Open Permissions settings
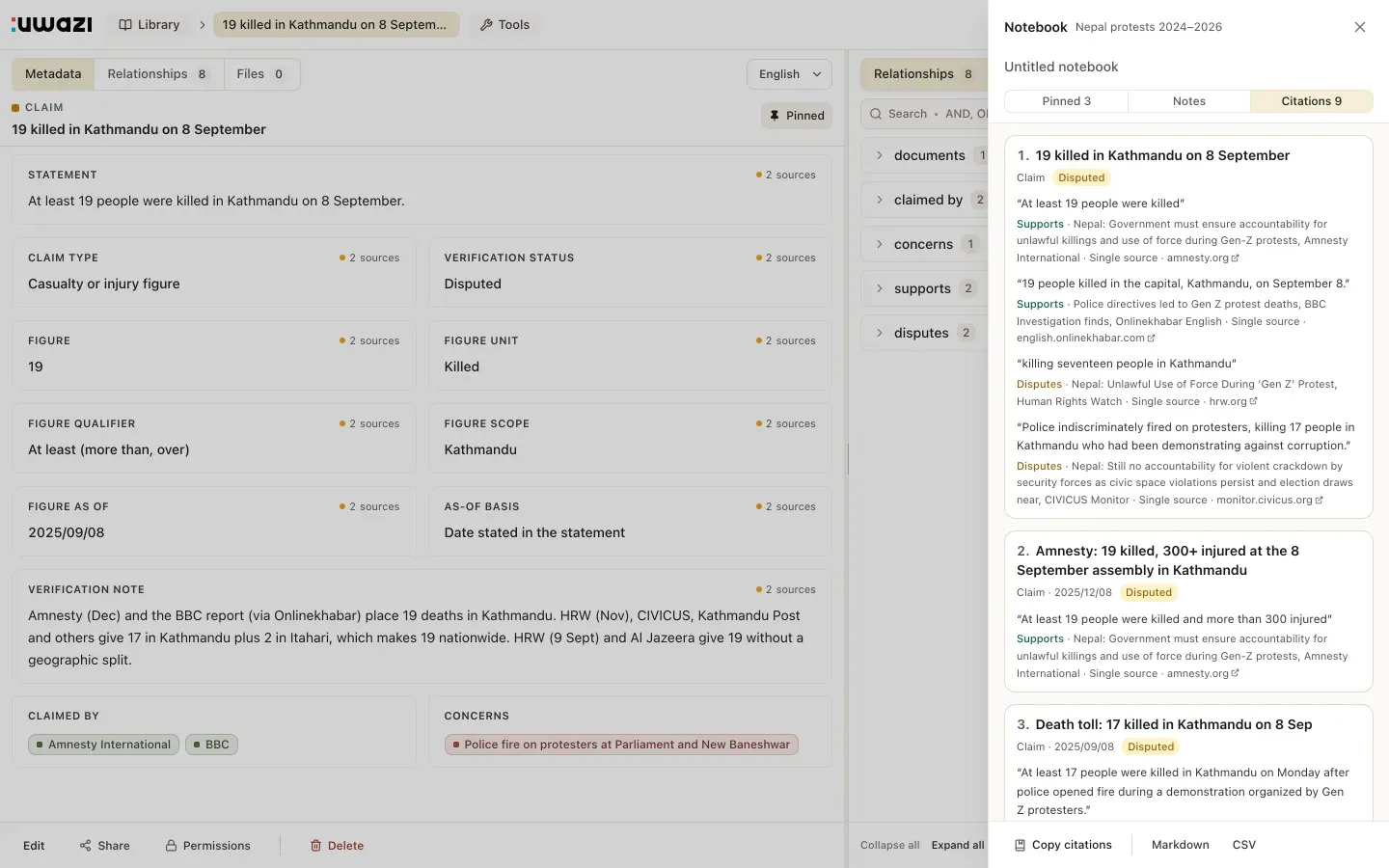This screenshot has height=868, width=1389. pos(207,846)
